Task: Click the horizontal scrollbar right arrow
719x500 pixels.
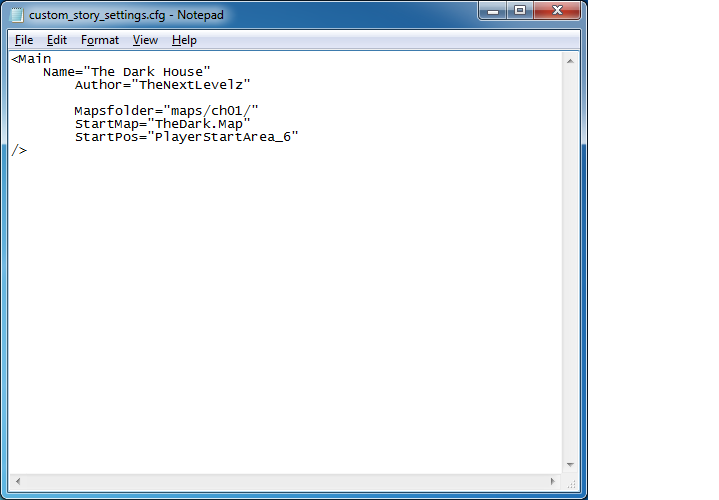Action: (555, 481)
